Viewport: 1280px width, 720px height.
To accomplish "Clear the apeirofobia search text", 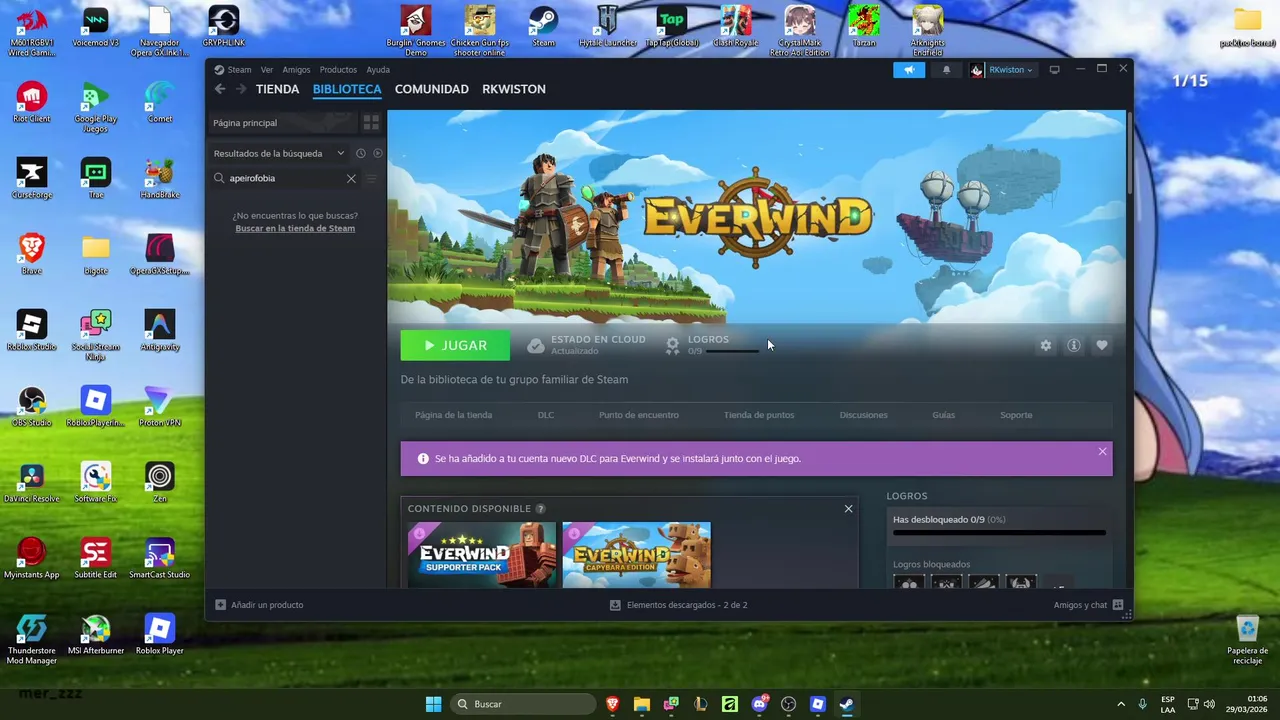I will click(351, 178).
